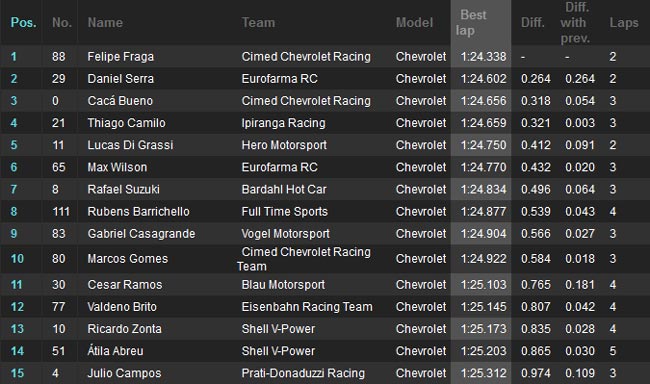Click the Laps column header
The height and width of the screenshot is (384, 650).
coord(623,22)
